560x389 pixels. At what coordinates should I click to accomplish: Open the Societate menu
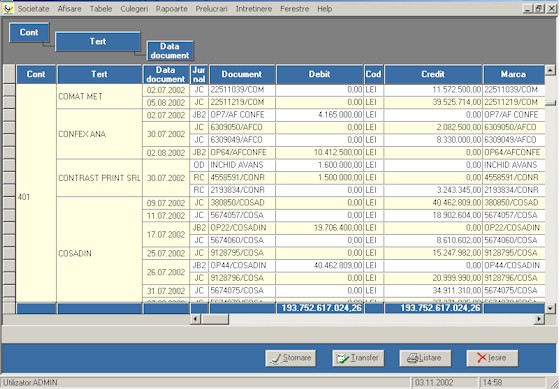click(x=34, y=9)
